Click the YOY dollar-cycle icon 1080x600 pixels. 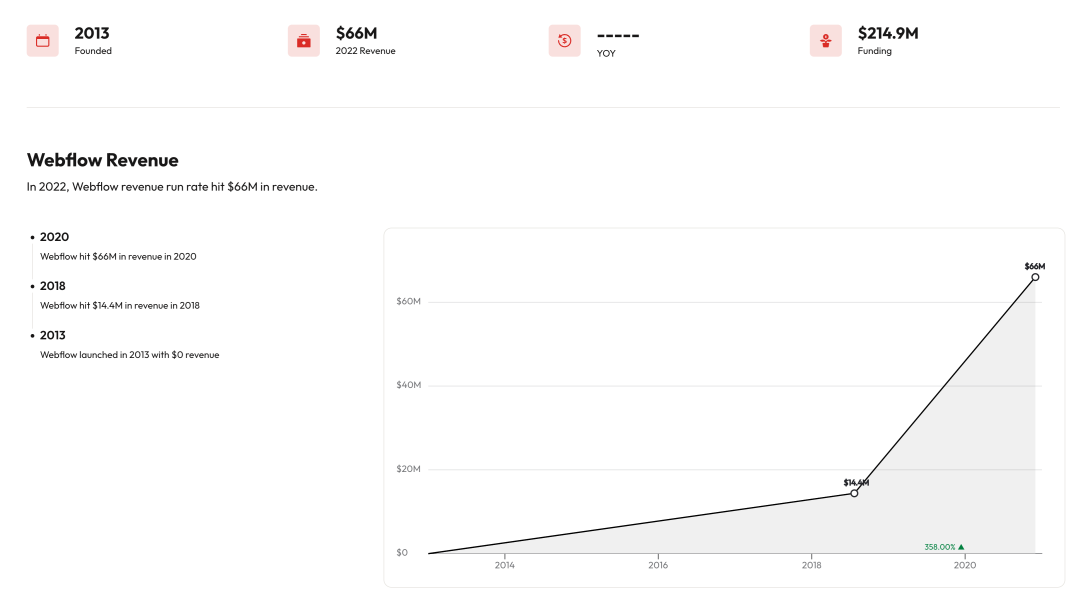565,41
